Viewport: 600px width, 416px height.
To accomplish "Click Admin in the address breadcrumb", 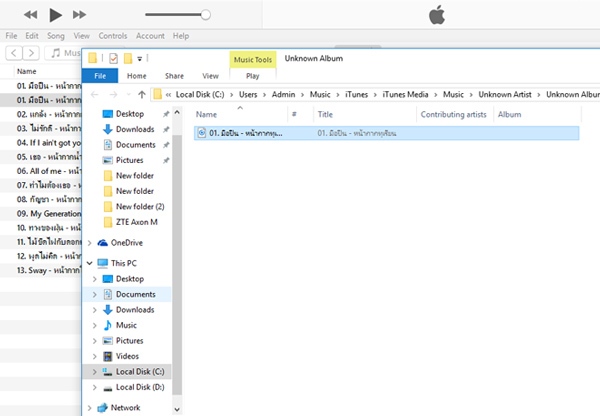I will pos(283,95).
